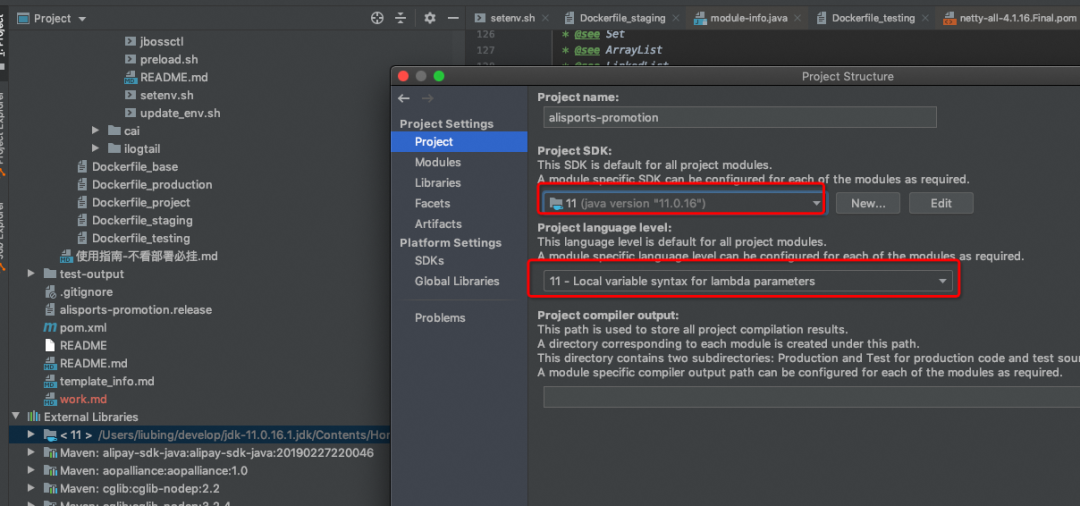The height and width of the screenshot is (506, 1080).
Task: Open Project language level dropdown
Action: click(x=748, y=281)
